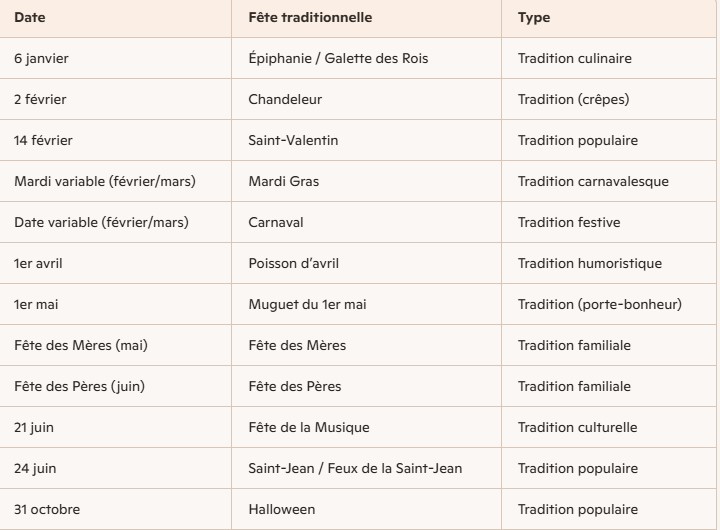Image resolution: width=720 pixels, height=530 pixels.
Task: Select the Carnaval cell
Action: click(276, 223)
